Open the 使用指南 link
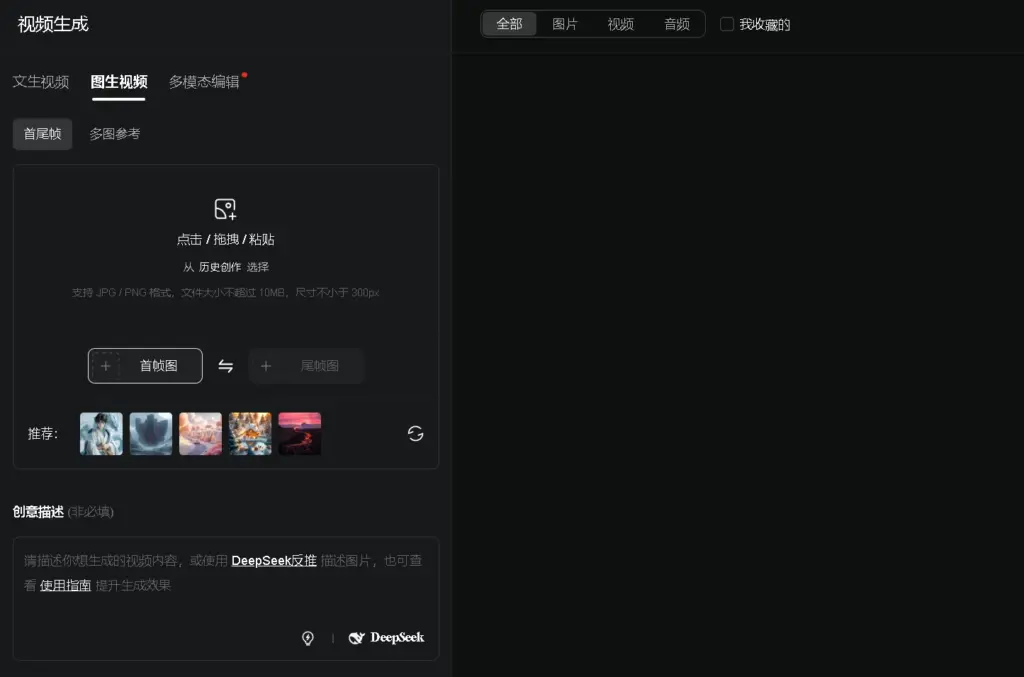Screen dimensions: 1024x677 click(66, 585)
